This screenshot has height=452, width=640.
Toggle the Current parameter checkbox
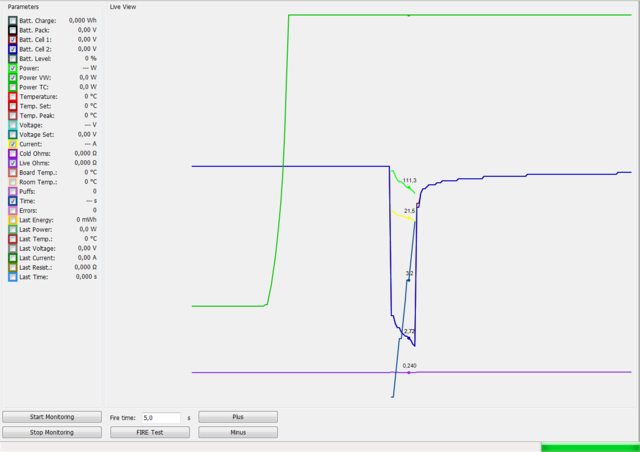click(x=12, y=144)
